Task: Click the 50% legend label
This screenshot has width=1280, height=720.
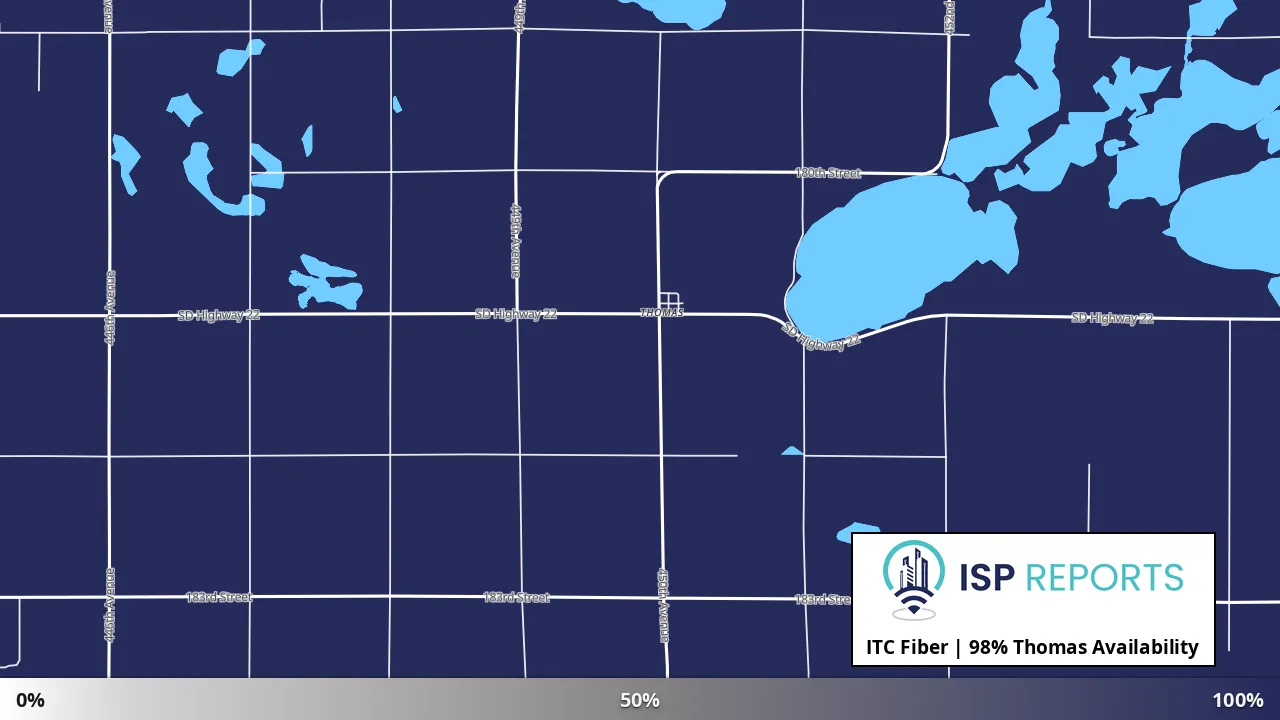Action: point(640,700)
